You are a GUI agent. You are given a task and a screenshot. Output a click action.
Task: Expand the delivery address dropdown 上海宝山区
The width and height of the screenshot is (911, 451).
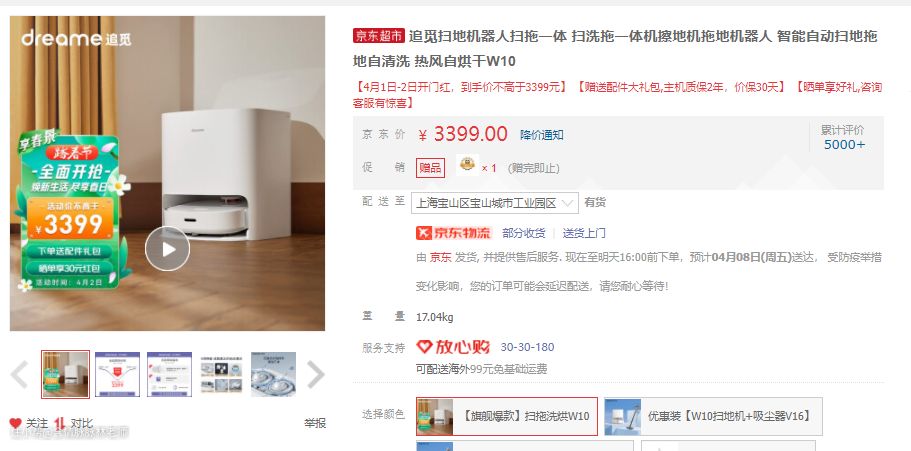click(x=495, y=203)
